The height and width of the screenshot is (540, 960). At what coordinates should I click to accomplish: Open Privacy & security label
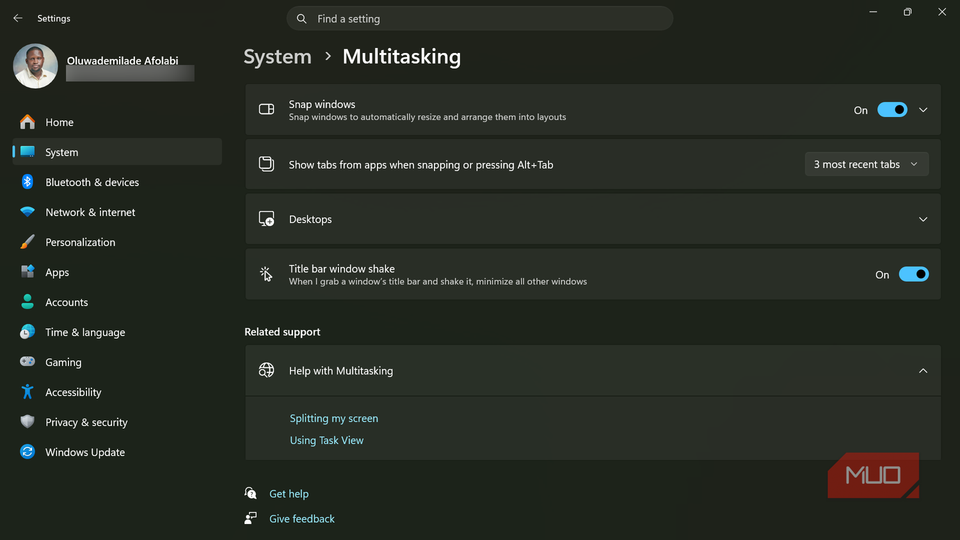tap(86, 422)
